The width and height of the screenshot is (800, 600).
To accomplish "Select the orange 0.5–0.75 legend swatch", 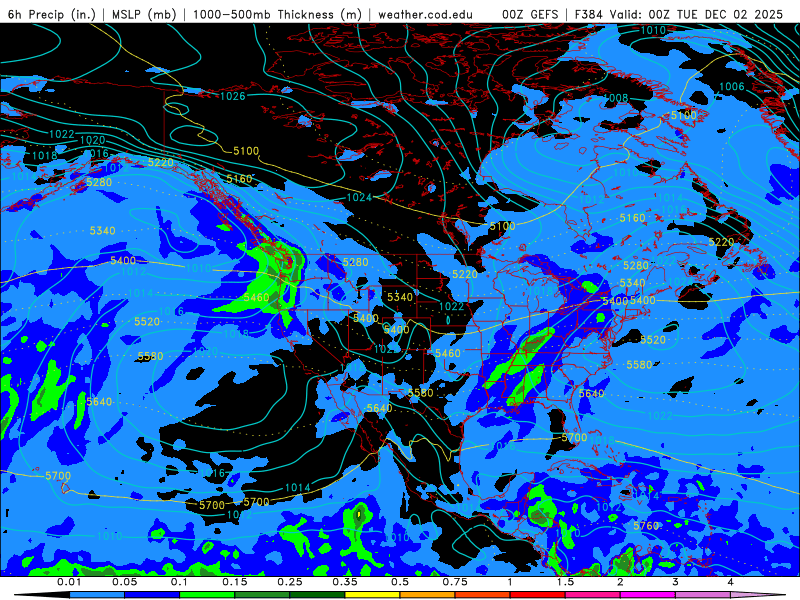I will coord(428,595).
